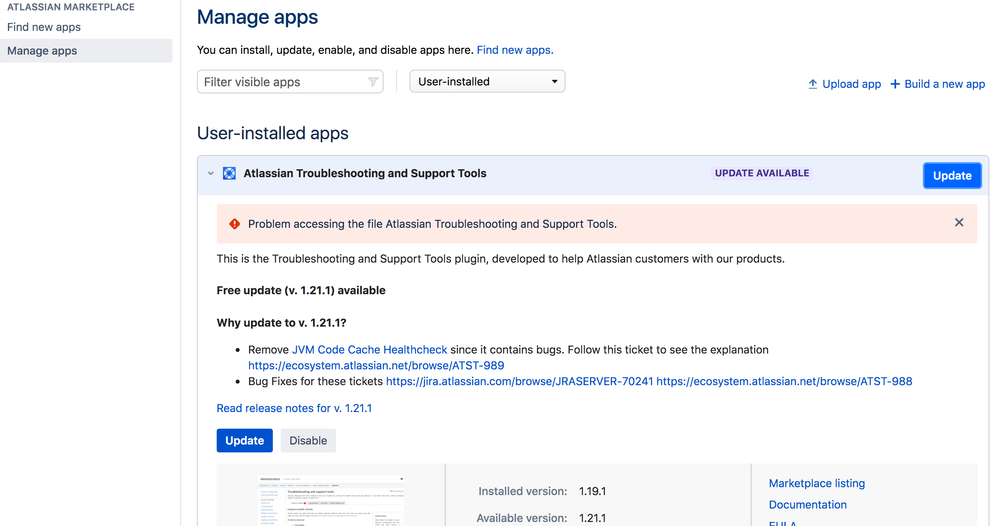Viewport: 998px width, 526px height.
Task: Focus the Filter visible apps field
Action: 290,82
